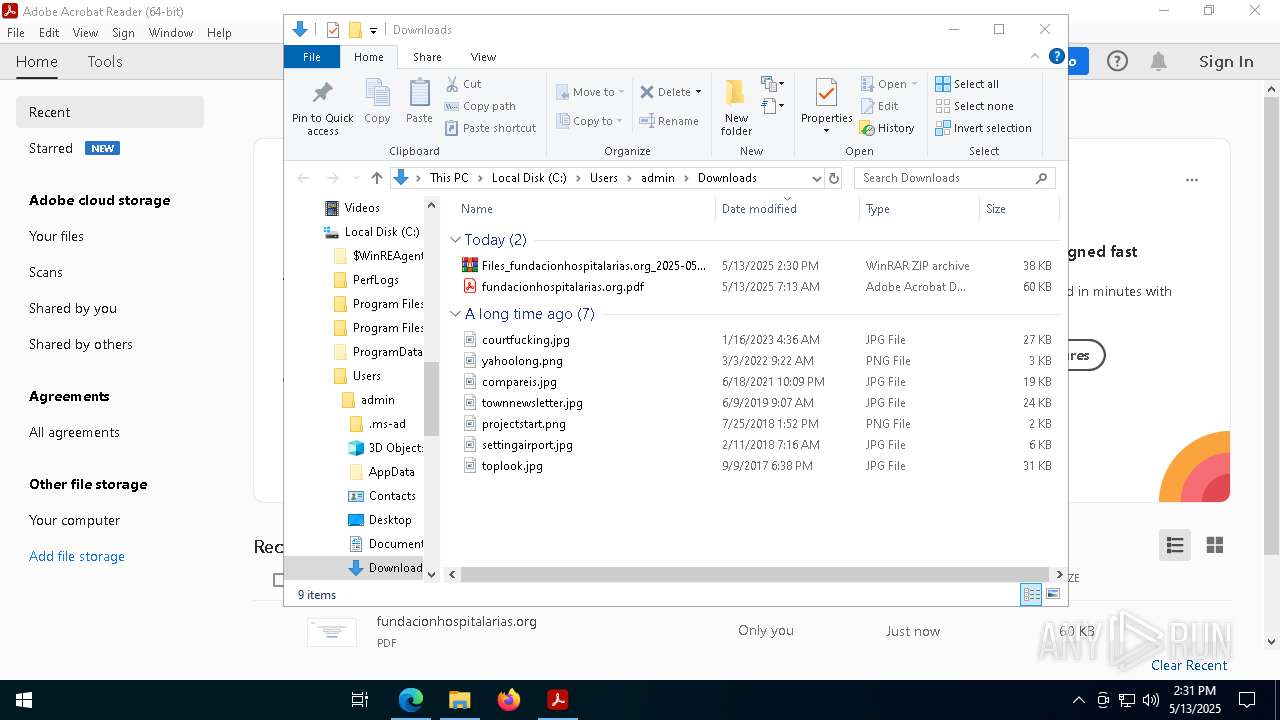Click the History button in Open group
This screenshot has height=720, width=1280.
887,128
